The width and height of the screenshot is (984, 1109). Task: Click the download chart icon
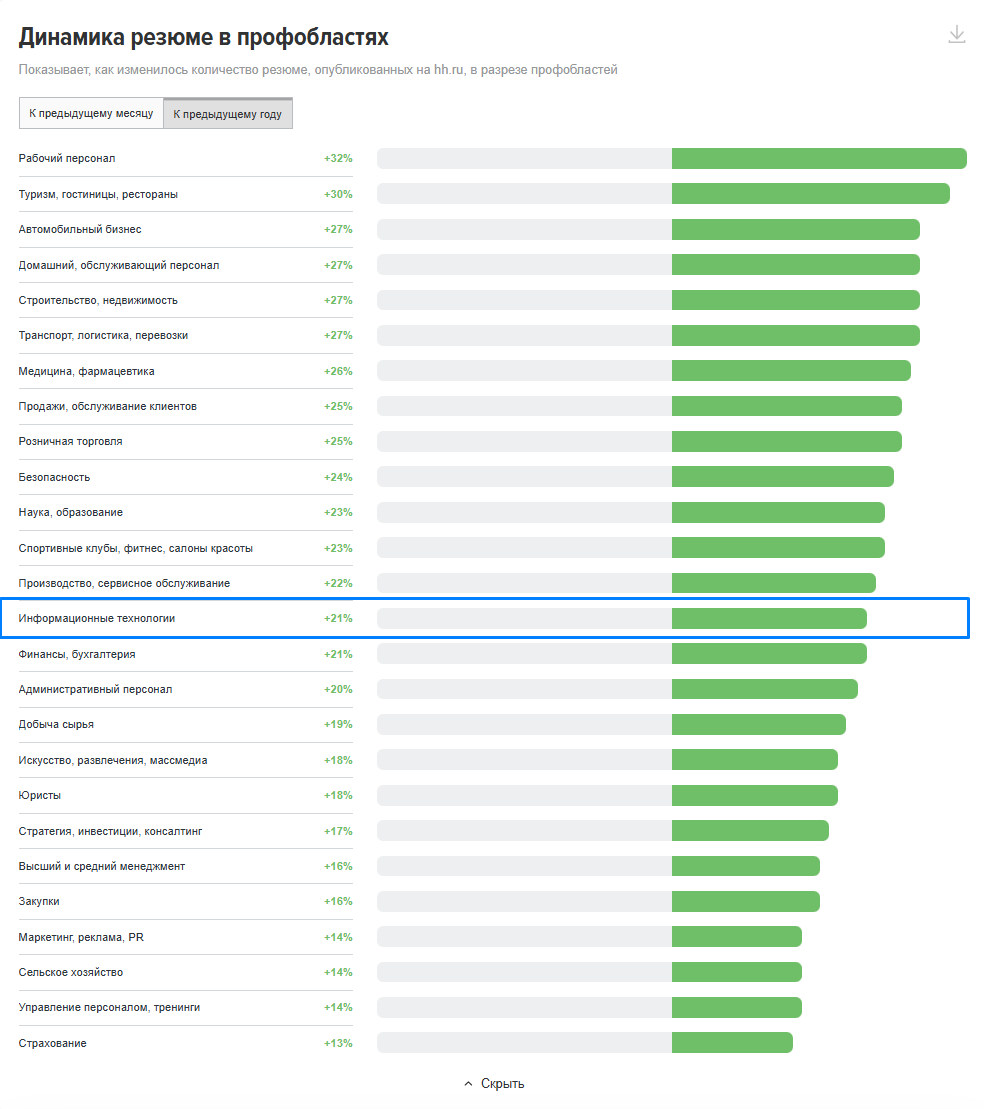point(956,34)
